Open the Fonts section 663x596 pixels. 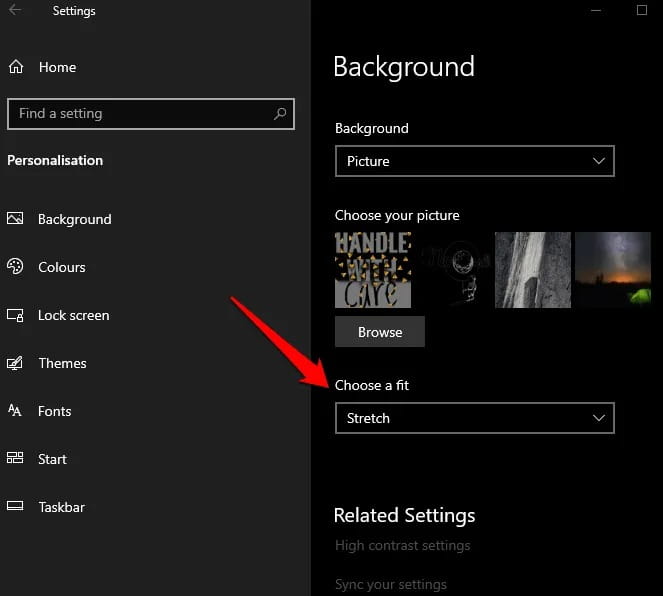[x=55, y=411]
